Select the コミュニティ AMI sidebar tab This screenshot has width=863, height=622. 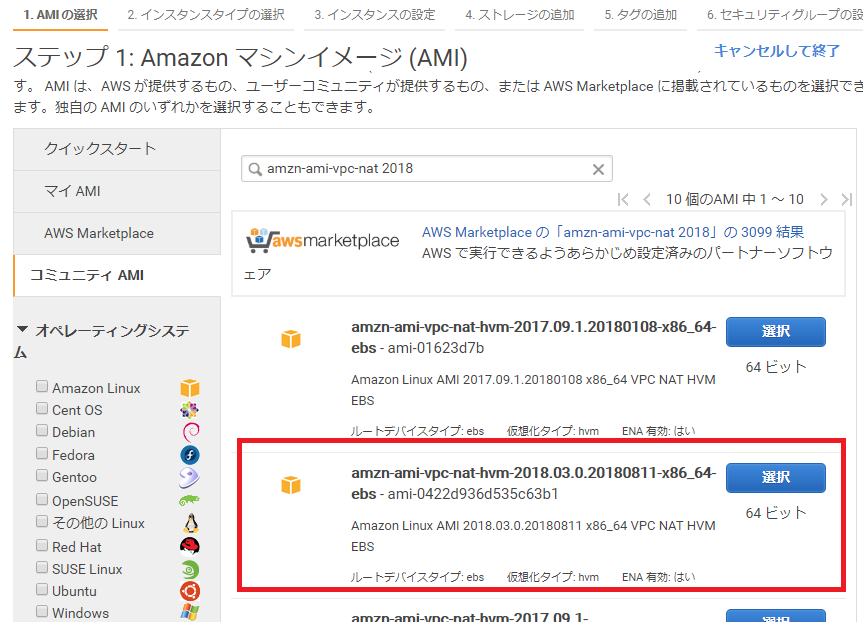coord(117,275)
